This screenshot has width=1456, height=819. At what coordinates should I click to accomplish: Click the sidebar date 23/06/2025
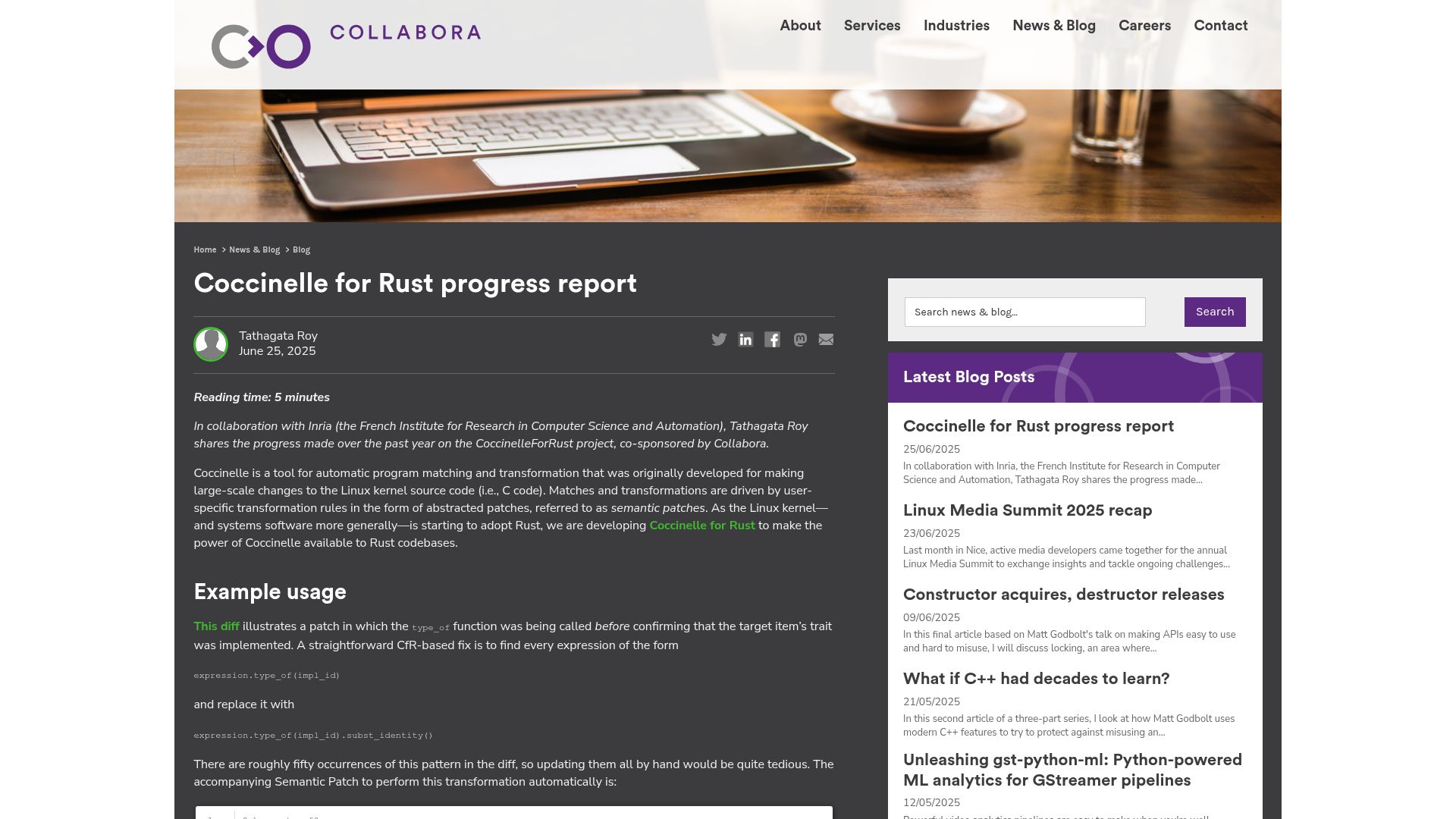click(x=931, y=534)
